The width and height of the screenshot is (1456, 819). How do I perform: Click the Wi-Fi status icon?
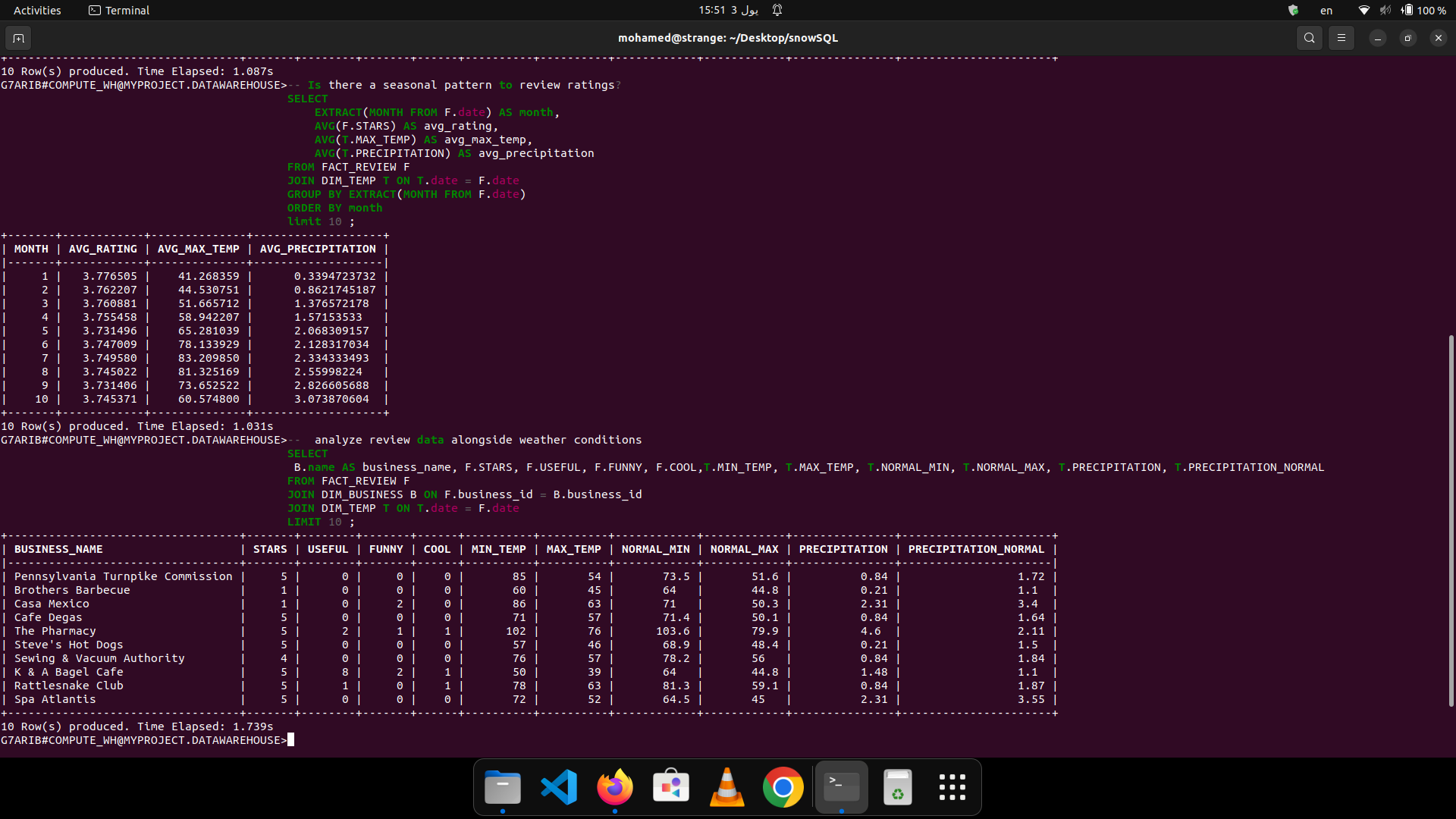click(1363, 11)
